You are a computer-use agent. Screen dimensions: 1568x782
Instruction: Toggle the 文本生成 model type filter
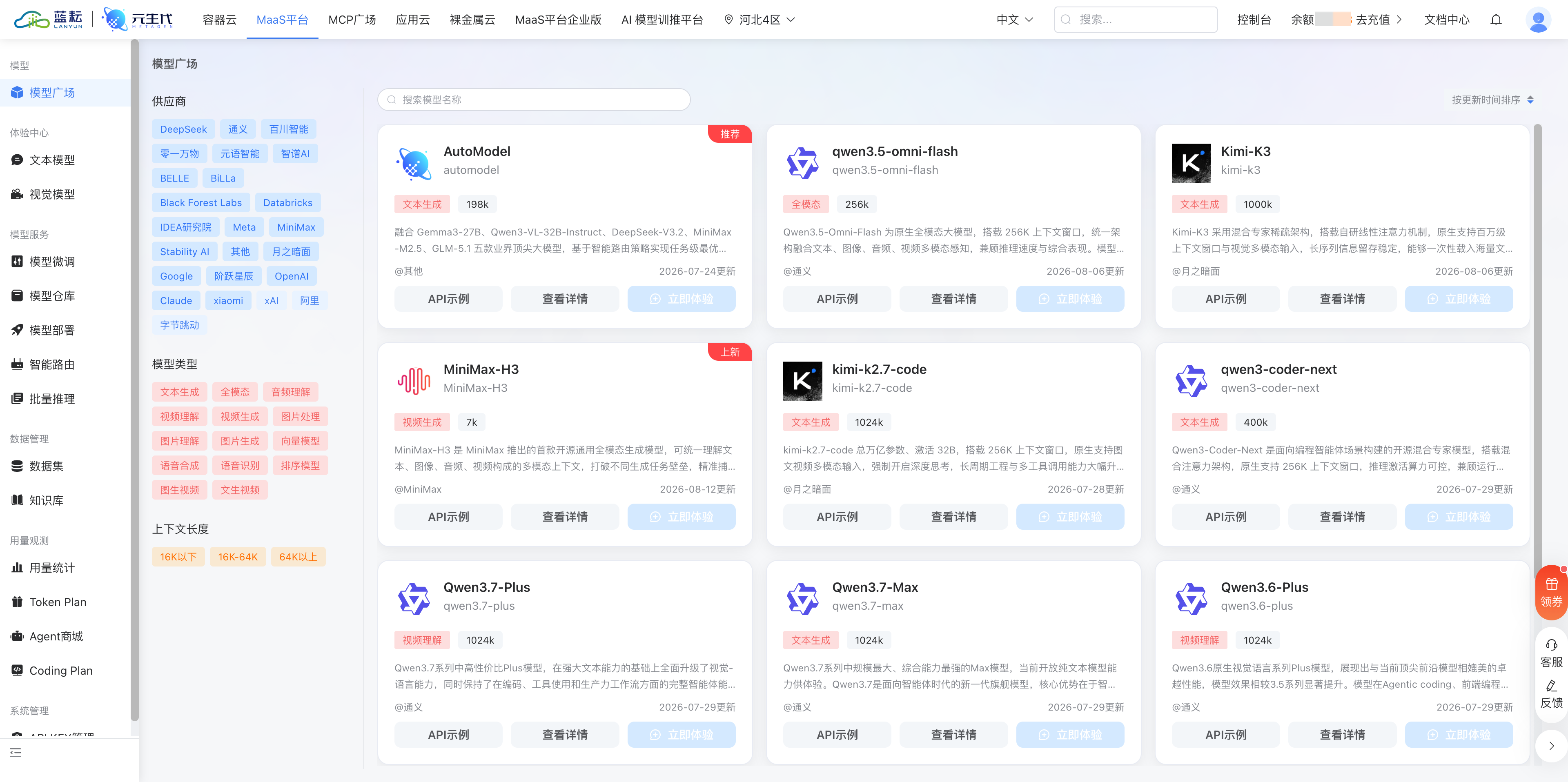point(180,392)
